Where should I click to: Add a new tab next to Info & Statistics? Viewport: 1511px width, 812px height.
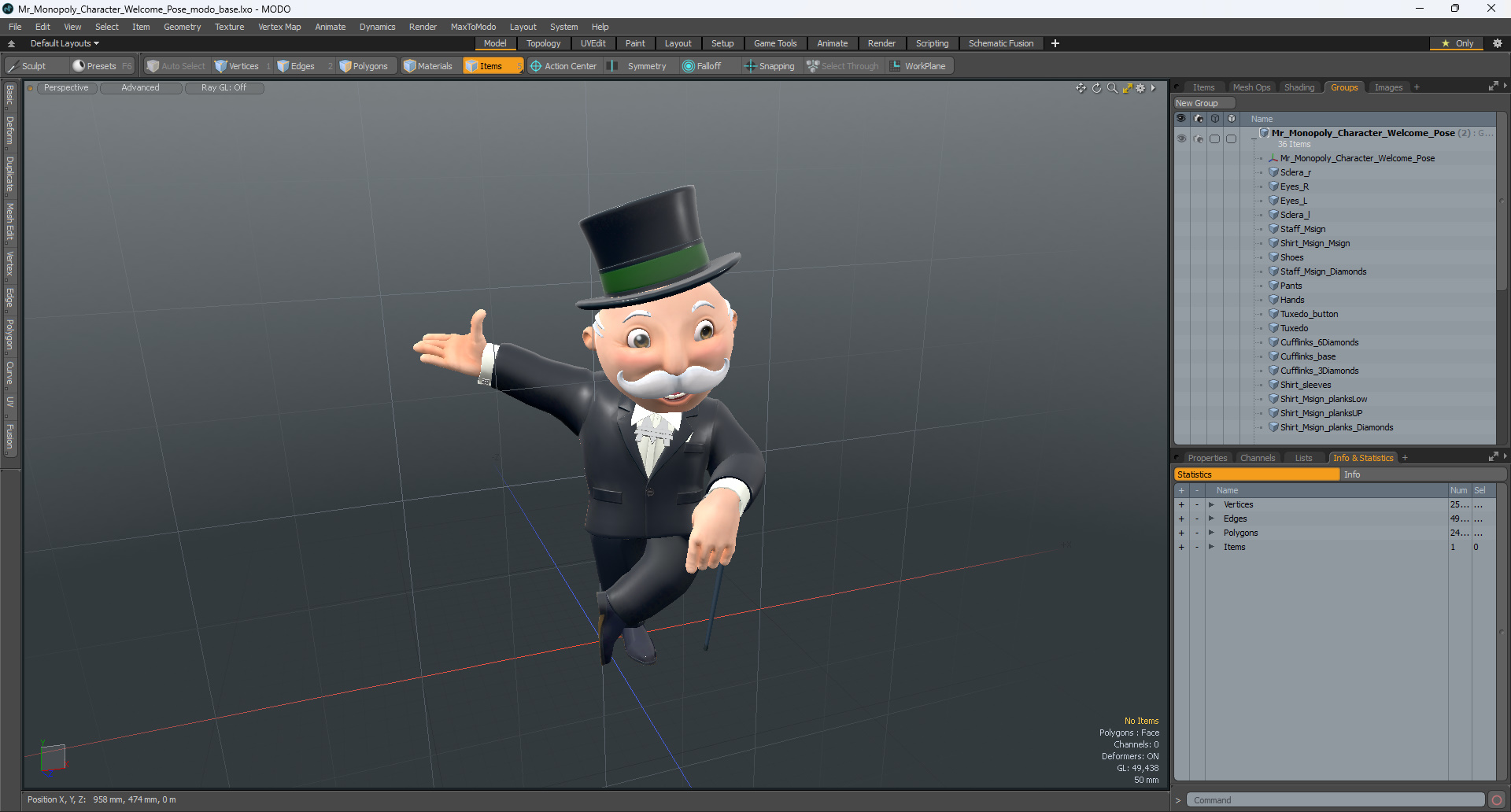pyautogui.click(x=1405, y=458)
